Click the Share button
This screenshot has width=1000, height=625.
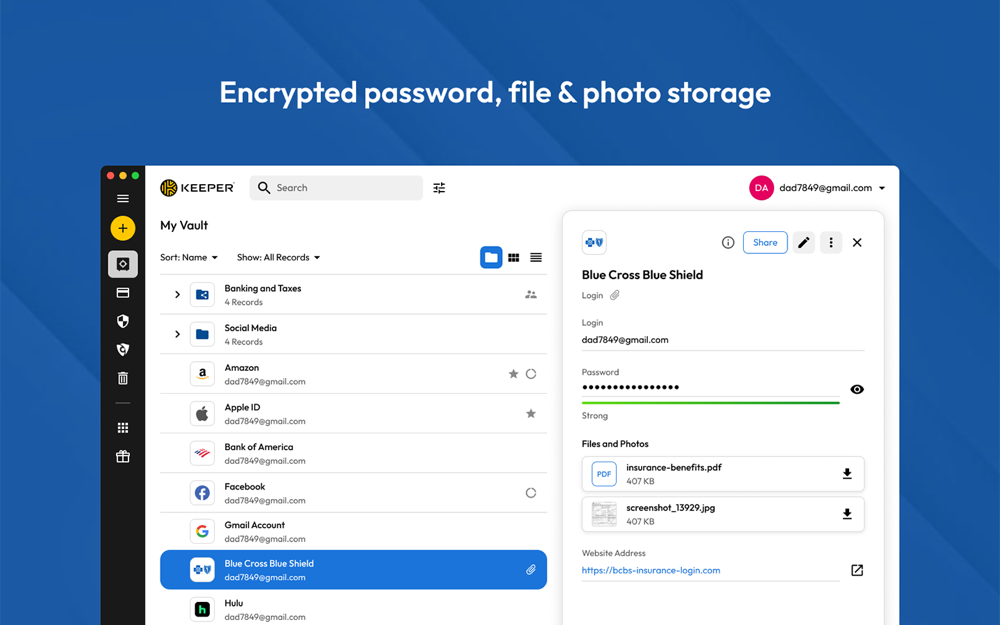[x=765, y=242]
